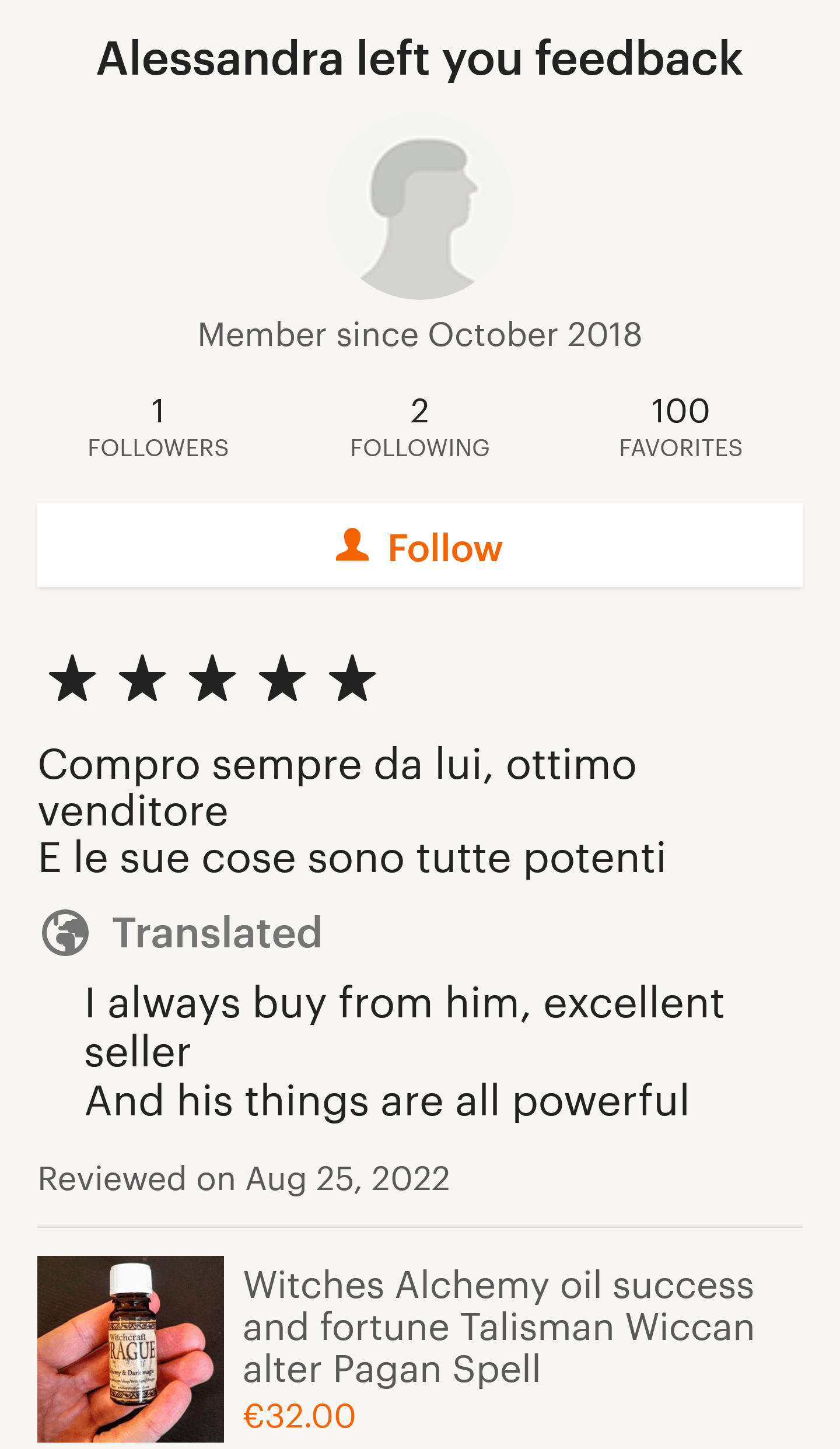Click the orange person icon on Follow
840x1449 pixels.
352,545
